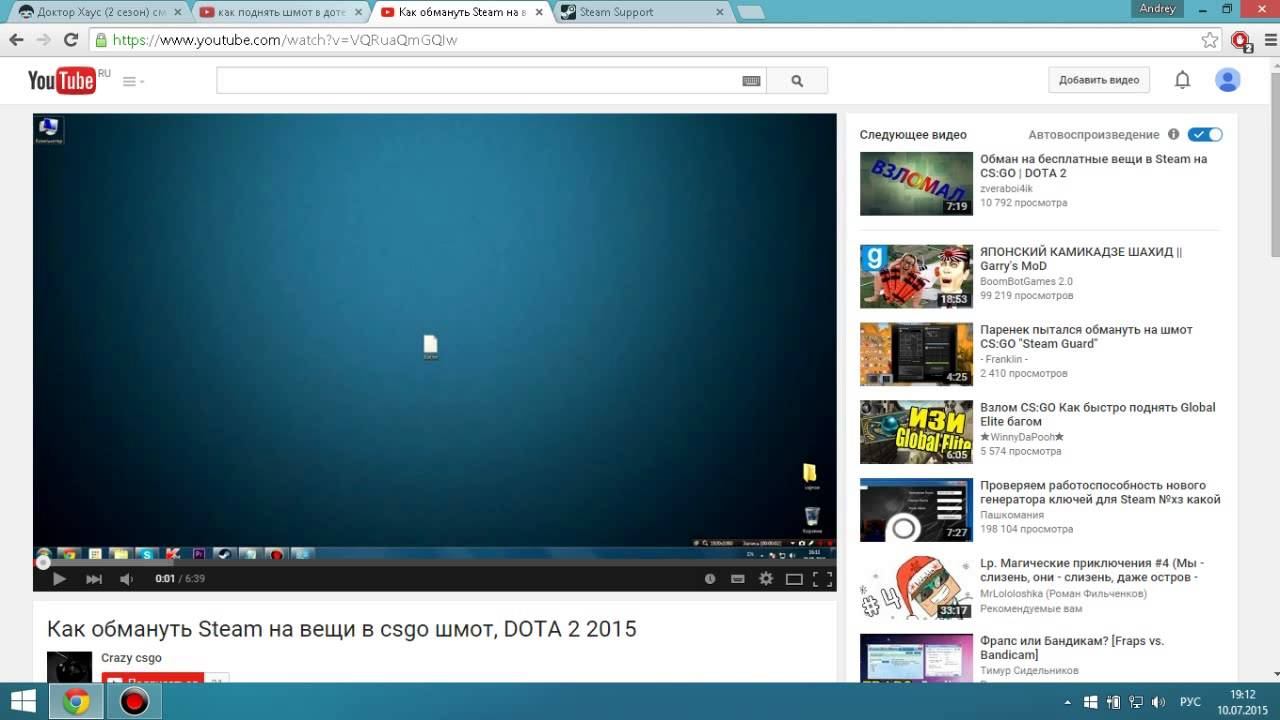Turn off the Автовоспроизведение switch
This screenshot has height=720, width=1280.
pyautogui.click(x=1205, y=134)
